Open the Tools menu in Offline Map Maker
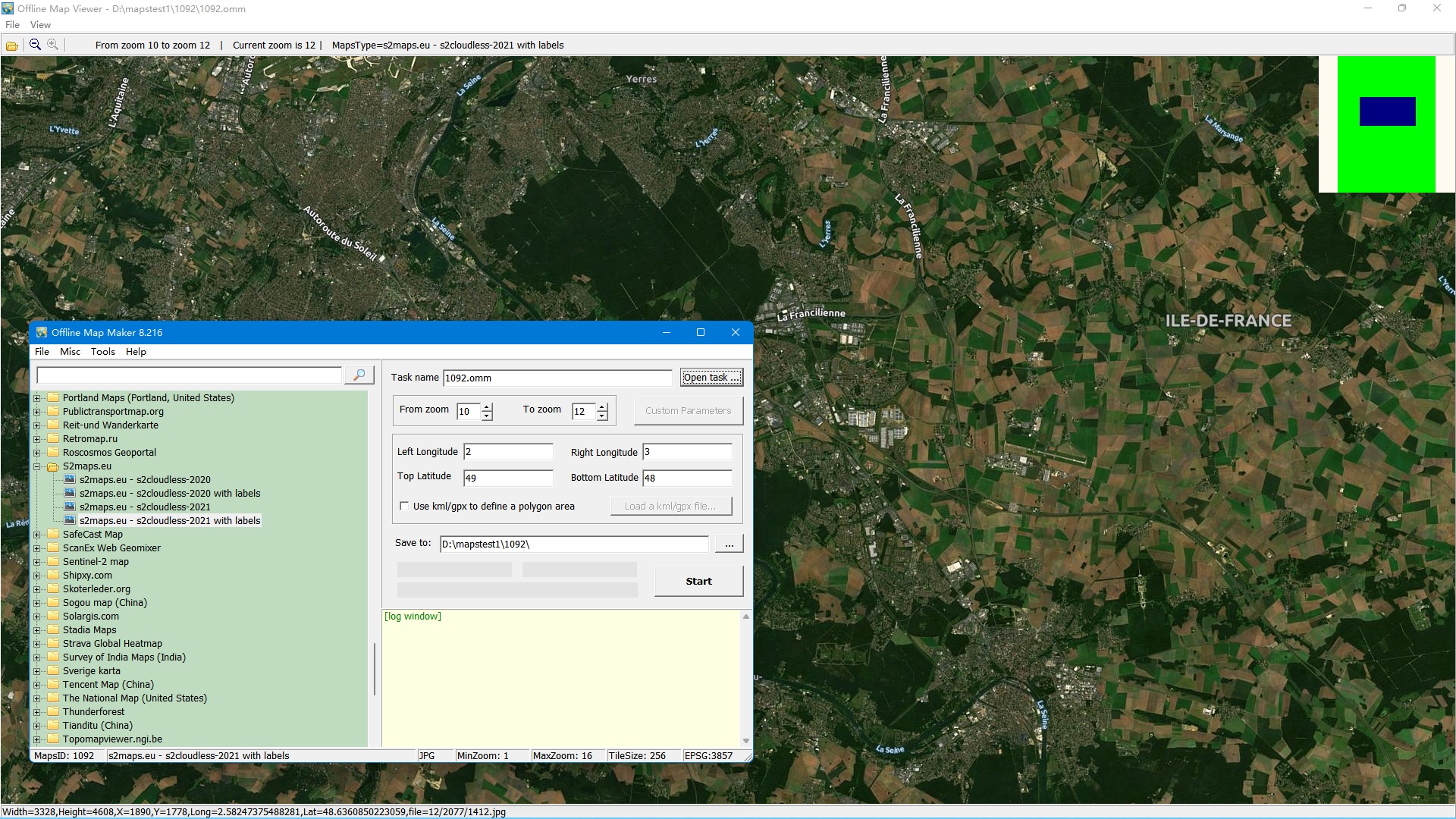Image resolution: width=1456 pixels, height=819 pixels. [103, 352]
